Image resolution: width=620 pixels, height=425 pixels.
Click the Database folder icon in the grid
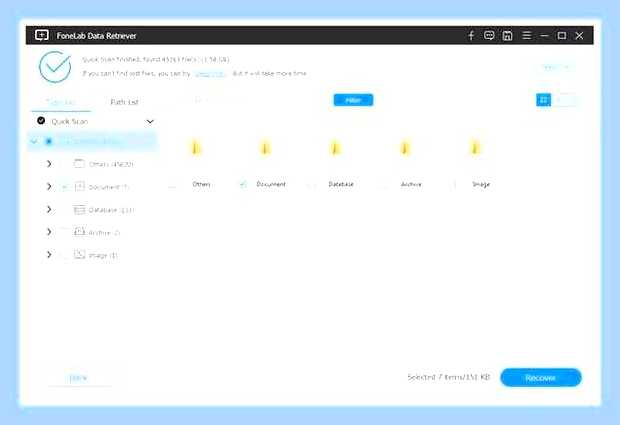(335, 148)
